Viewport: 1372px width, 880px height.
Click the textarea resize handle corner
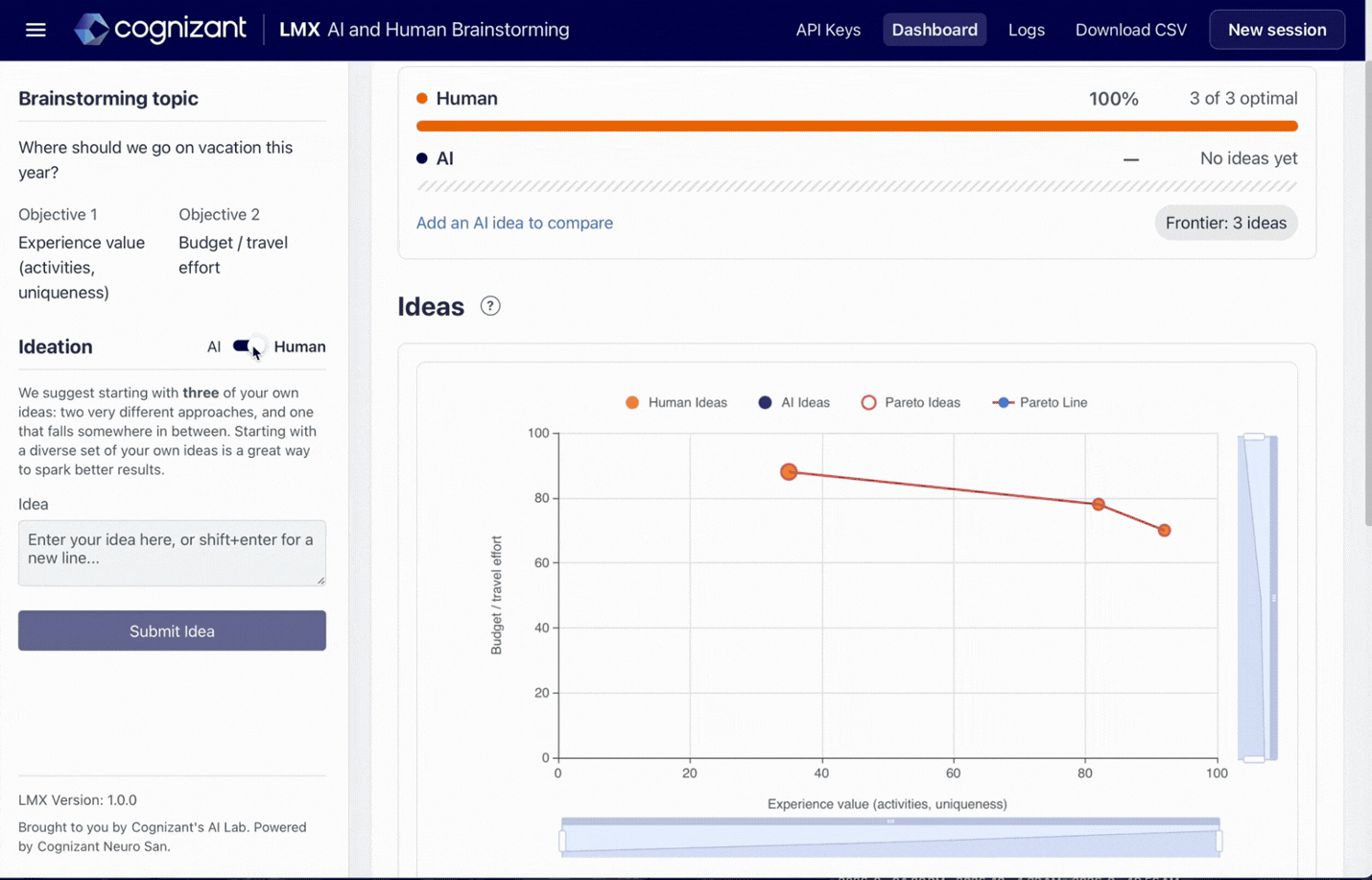pyautogui.click(x=320, y=580)
